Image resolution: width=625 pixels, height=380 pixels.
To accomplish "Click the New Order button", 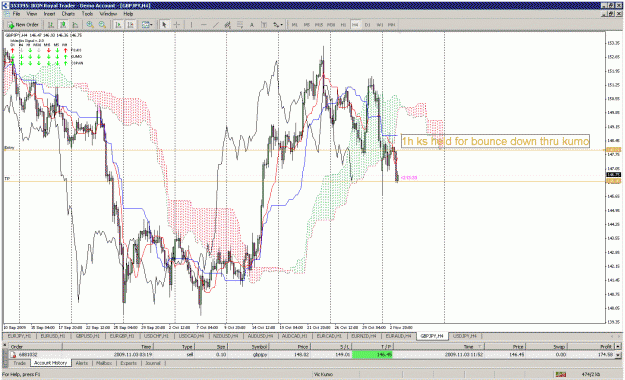I will 23,25.
